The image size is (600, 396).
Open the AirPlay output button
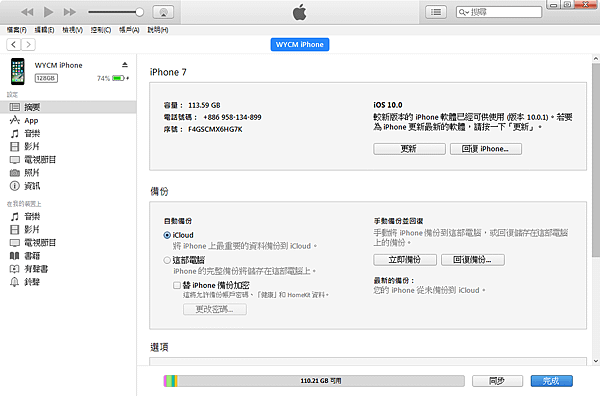163,12
